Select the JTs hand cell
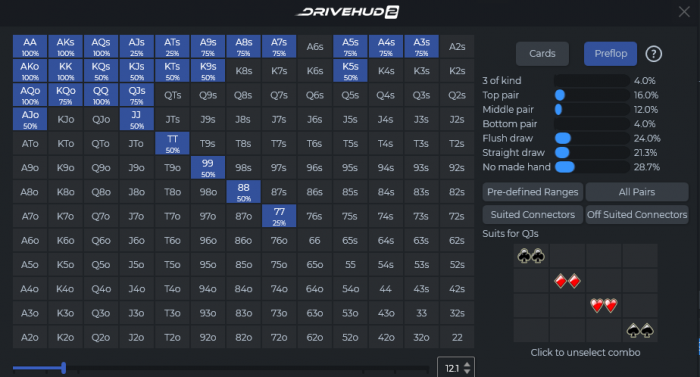This screenshot has height=377, width=700. 172,119
